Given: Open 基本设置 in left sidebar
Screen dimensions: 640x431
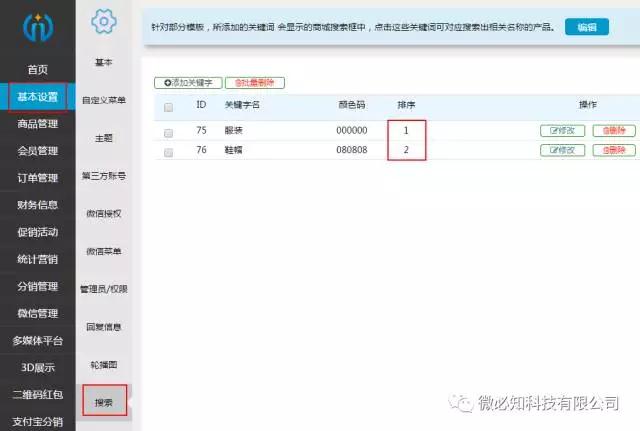Looking at the screenshot, I should pos(37,97).
